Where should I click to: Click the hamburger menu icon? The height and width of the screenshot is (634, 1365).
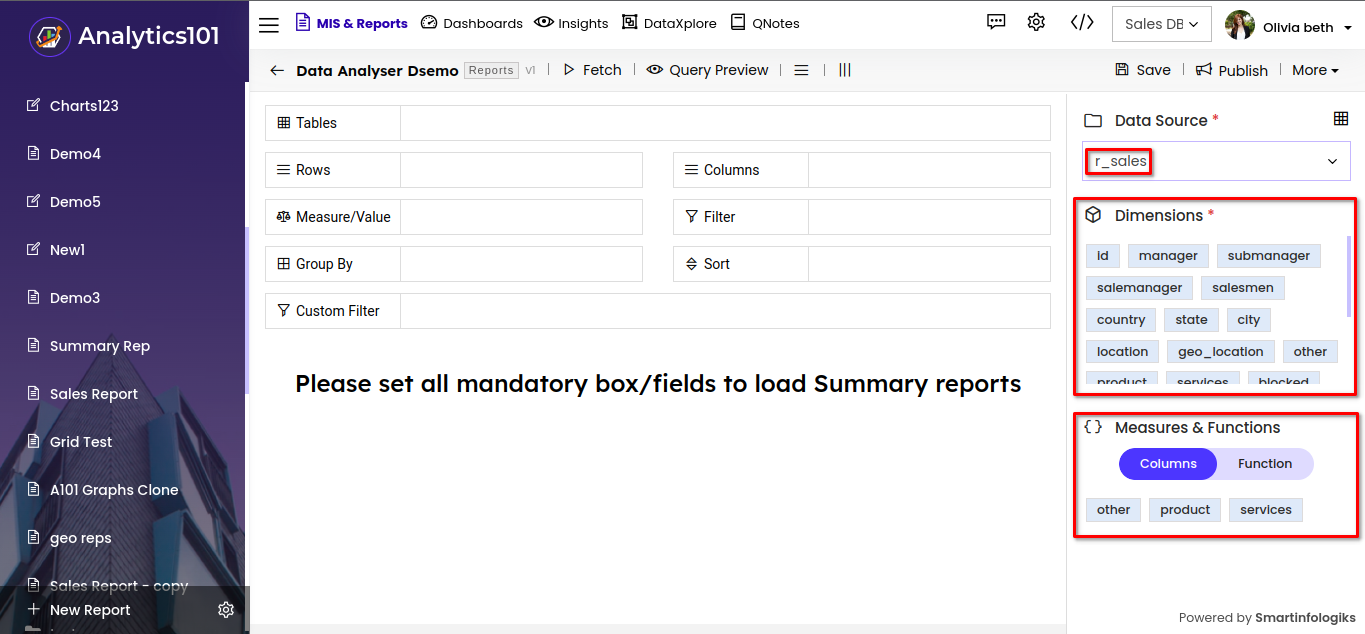pos(269,24)
